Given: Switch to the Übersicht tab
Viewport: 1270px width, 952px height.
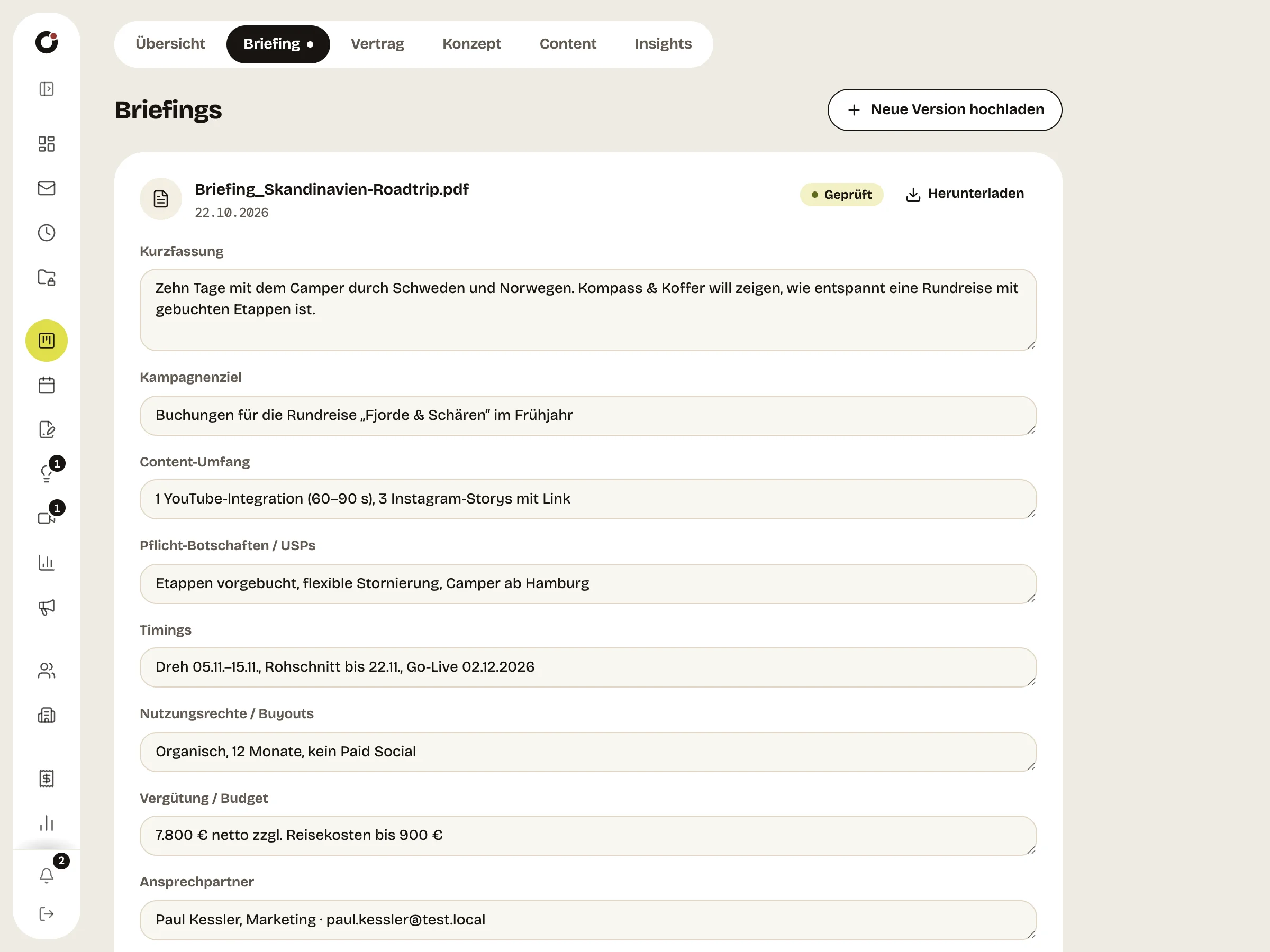Looking at the screenshot, I should [170, 44].
